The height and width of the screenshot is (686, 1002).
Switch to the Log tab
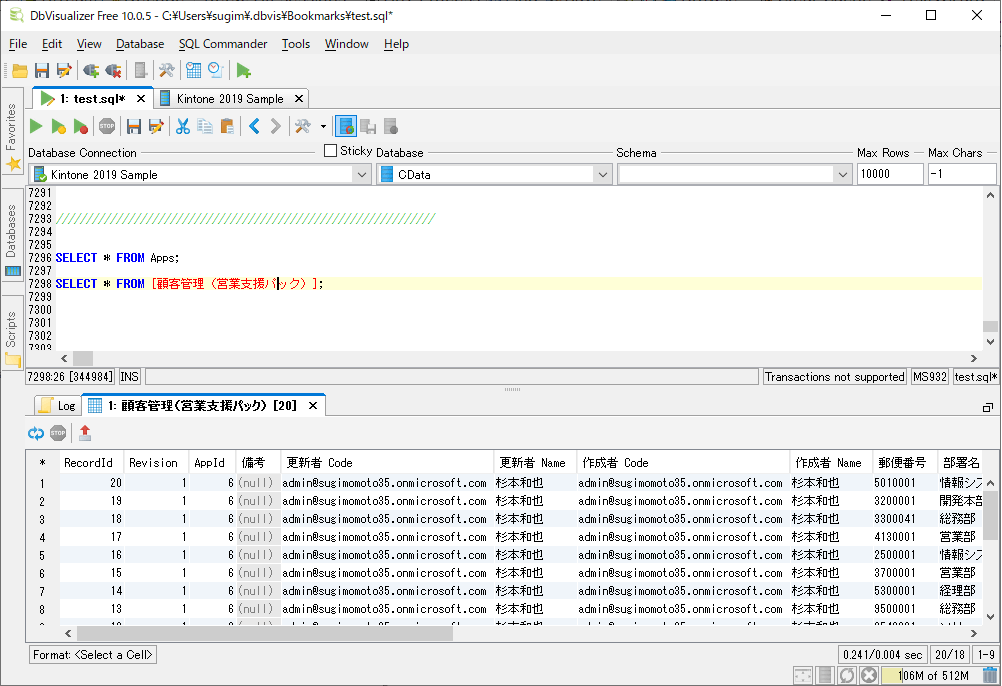click(x=58, y=406)
